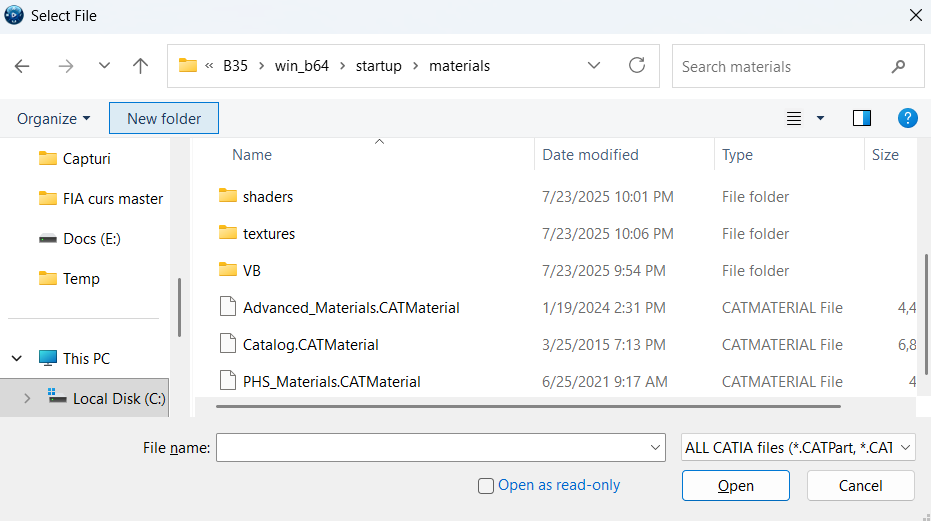The width and height of the screenshot is (931, 521).
Task: Open the Organize menu
Action: pyautogui.click(x=53, y=118)
